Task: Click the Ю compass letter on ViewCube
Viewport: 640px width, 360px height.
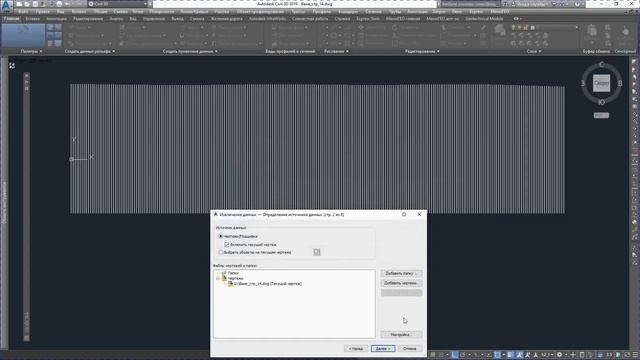Action: (x=601, y=102)
